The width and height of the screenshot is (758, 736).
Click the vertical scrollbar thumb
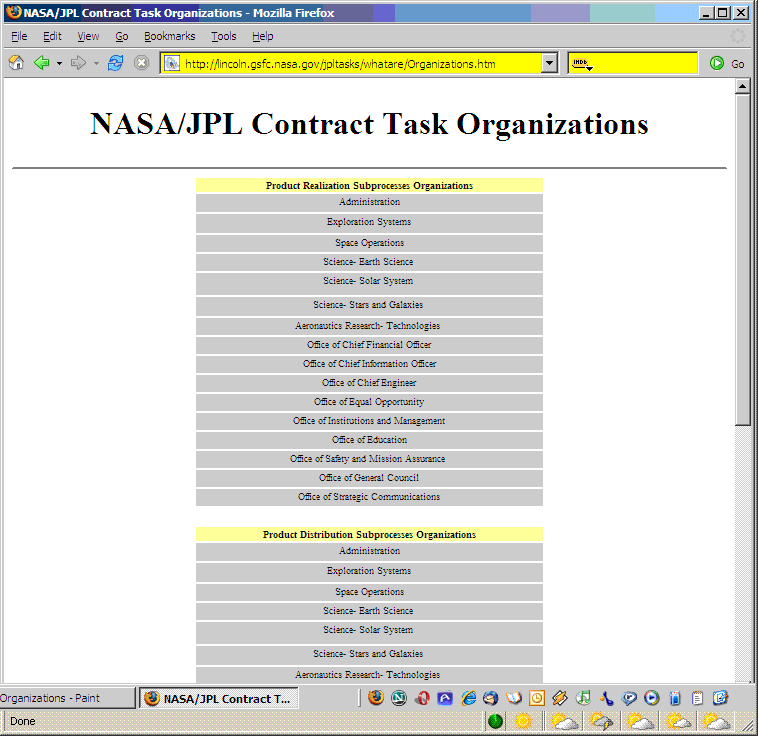[x=743, y=260]
